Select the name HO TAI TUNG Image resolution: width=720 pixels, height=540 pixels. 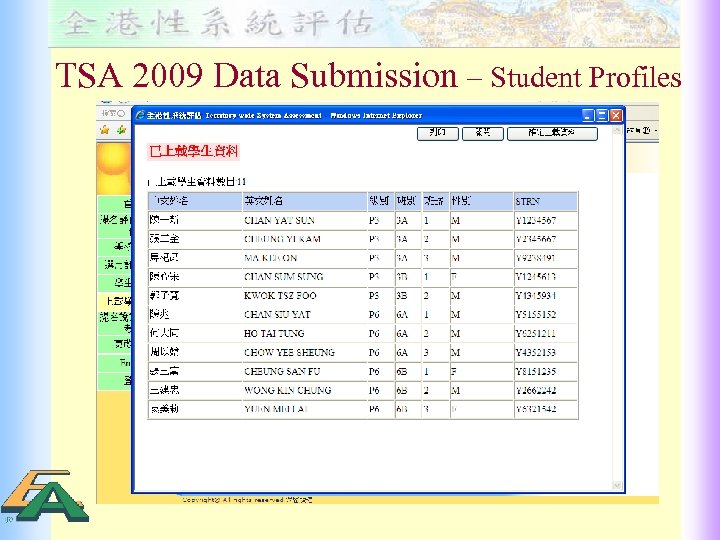[x=274, y=333]
